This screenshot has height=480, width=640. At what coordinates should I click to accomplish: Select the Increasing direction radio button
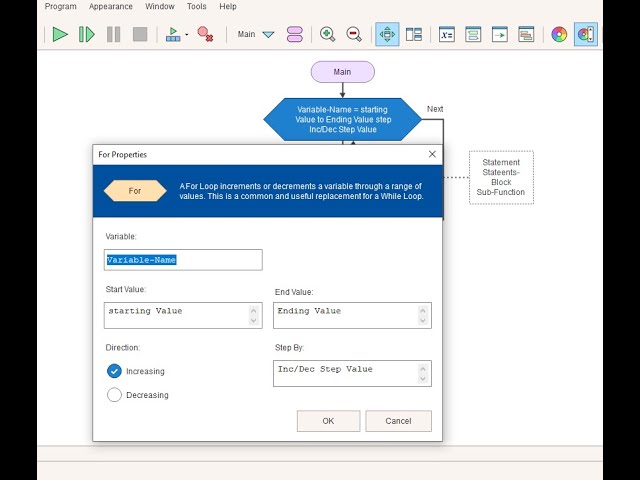[x=114, y=371]
